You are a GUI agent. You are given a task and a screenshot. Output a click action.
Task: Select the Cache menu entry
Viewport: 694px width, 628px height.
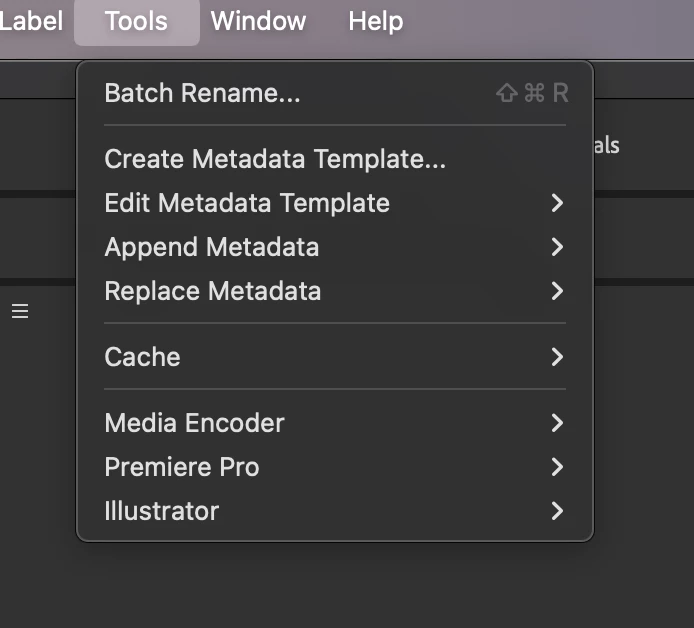[x=143, y=357]
